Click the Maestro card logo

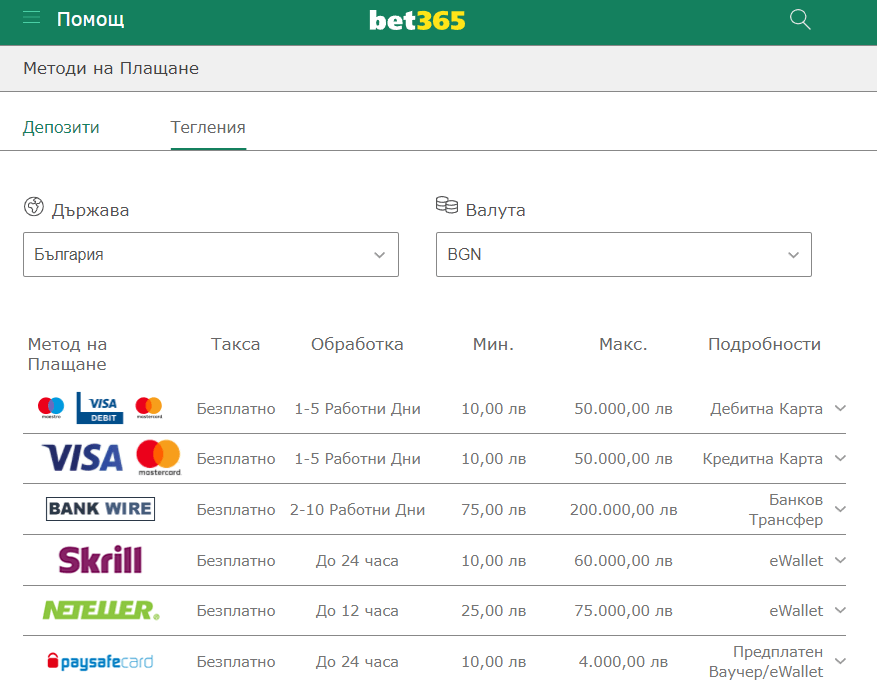pos(51,408)
